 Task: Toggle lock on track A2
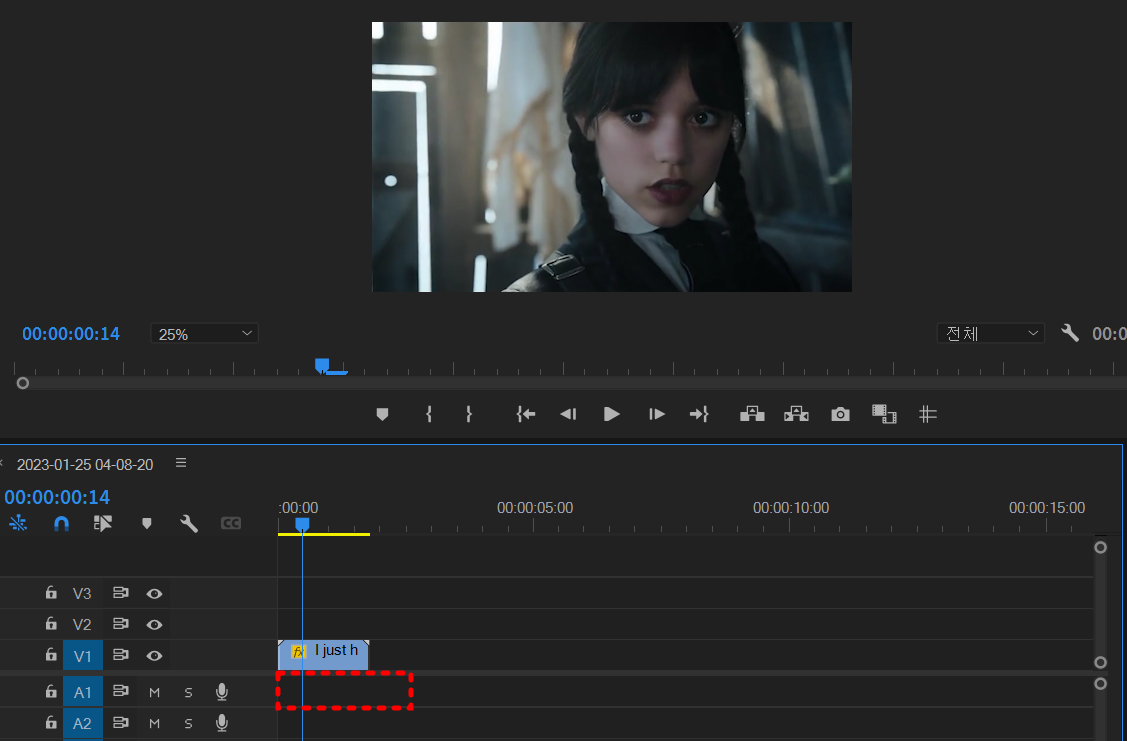(50, 722)
